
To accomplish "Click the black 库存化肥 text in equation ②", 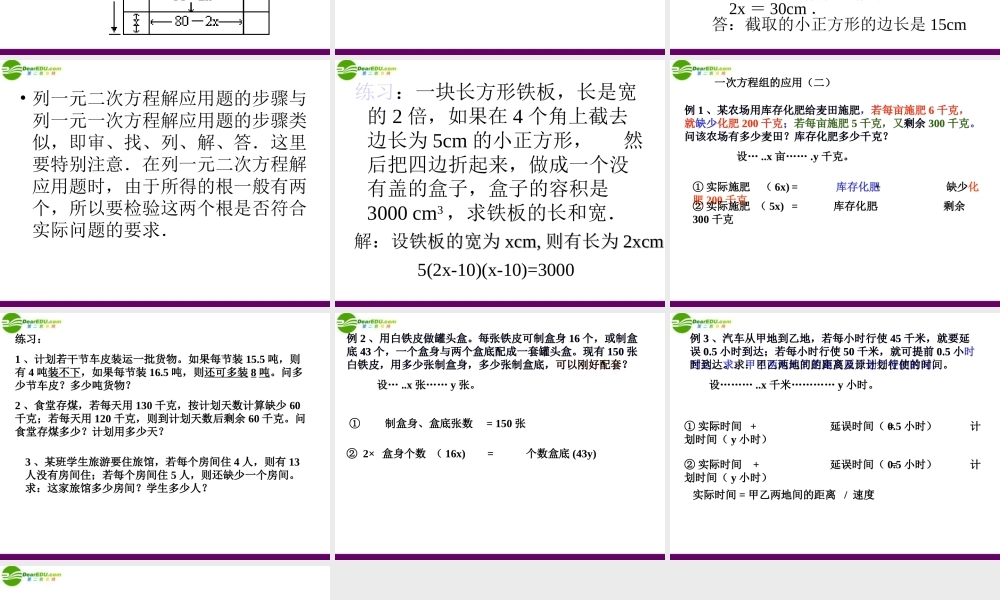I will click(855, 206).
